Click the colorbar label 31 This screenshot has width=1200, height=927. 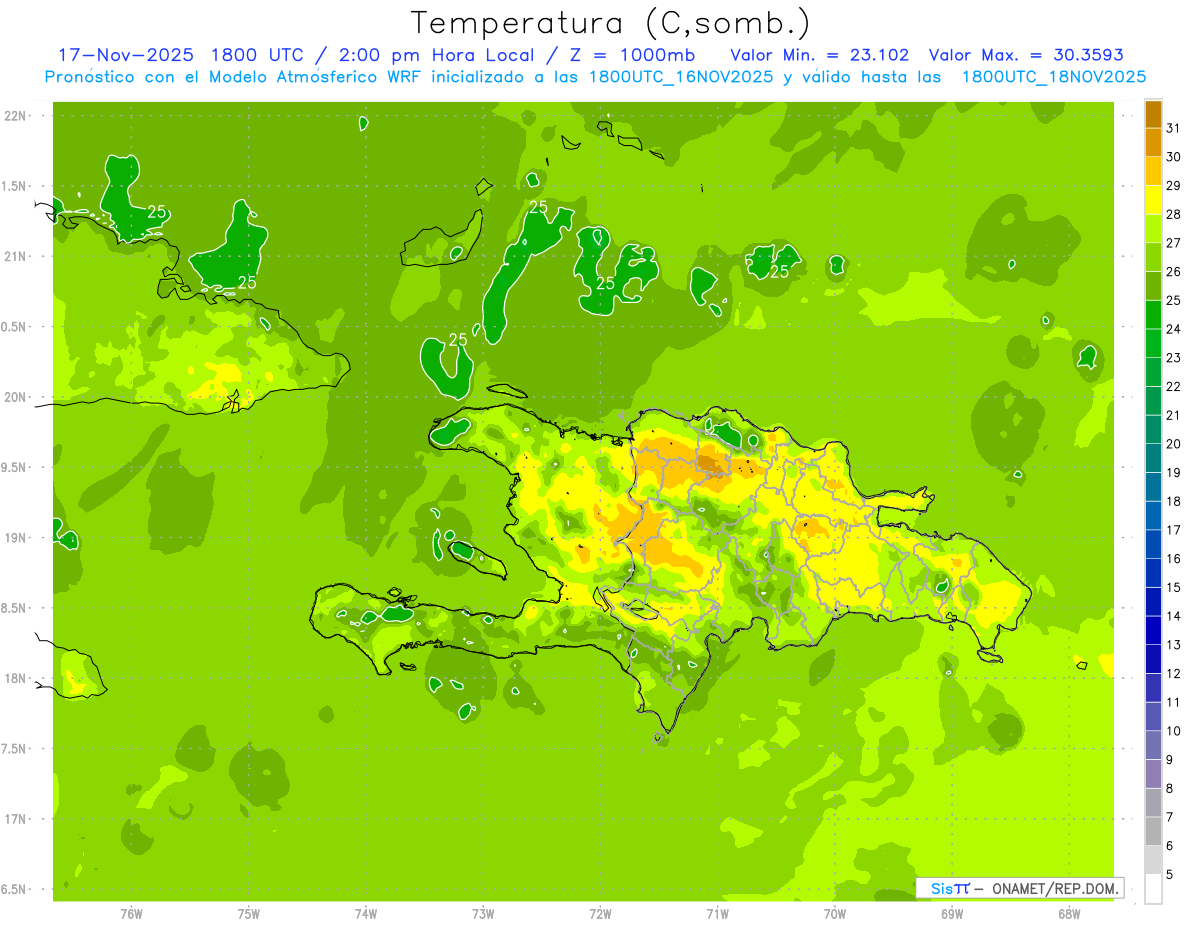tap(1174, 128)
